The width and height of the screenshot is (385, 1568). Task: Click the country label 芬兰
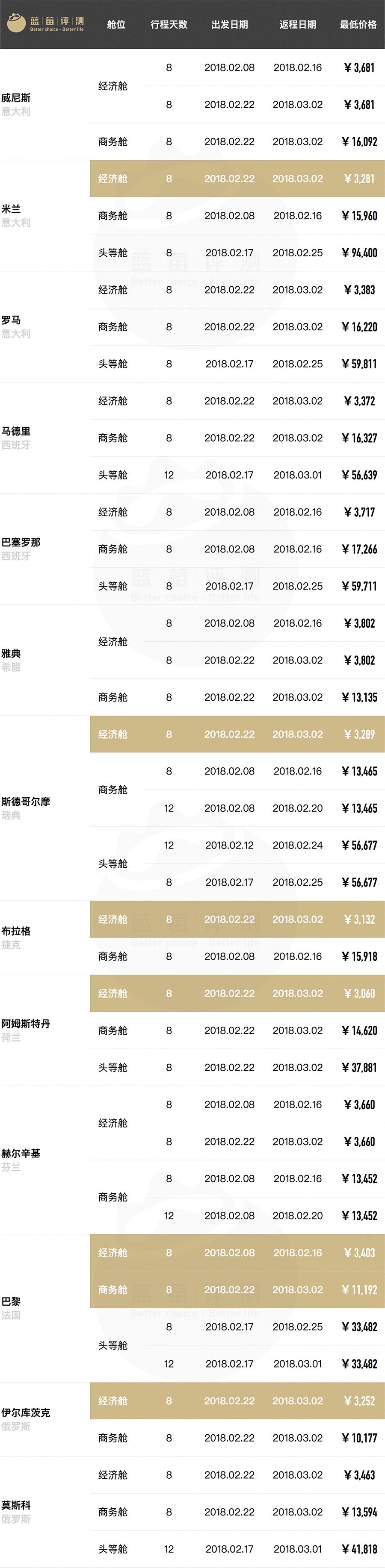11,1167
